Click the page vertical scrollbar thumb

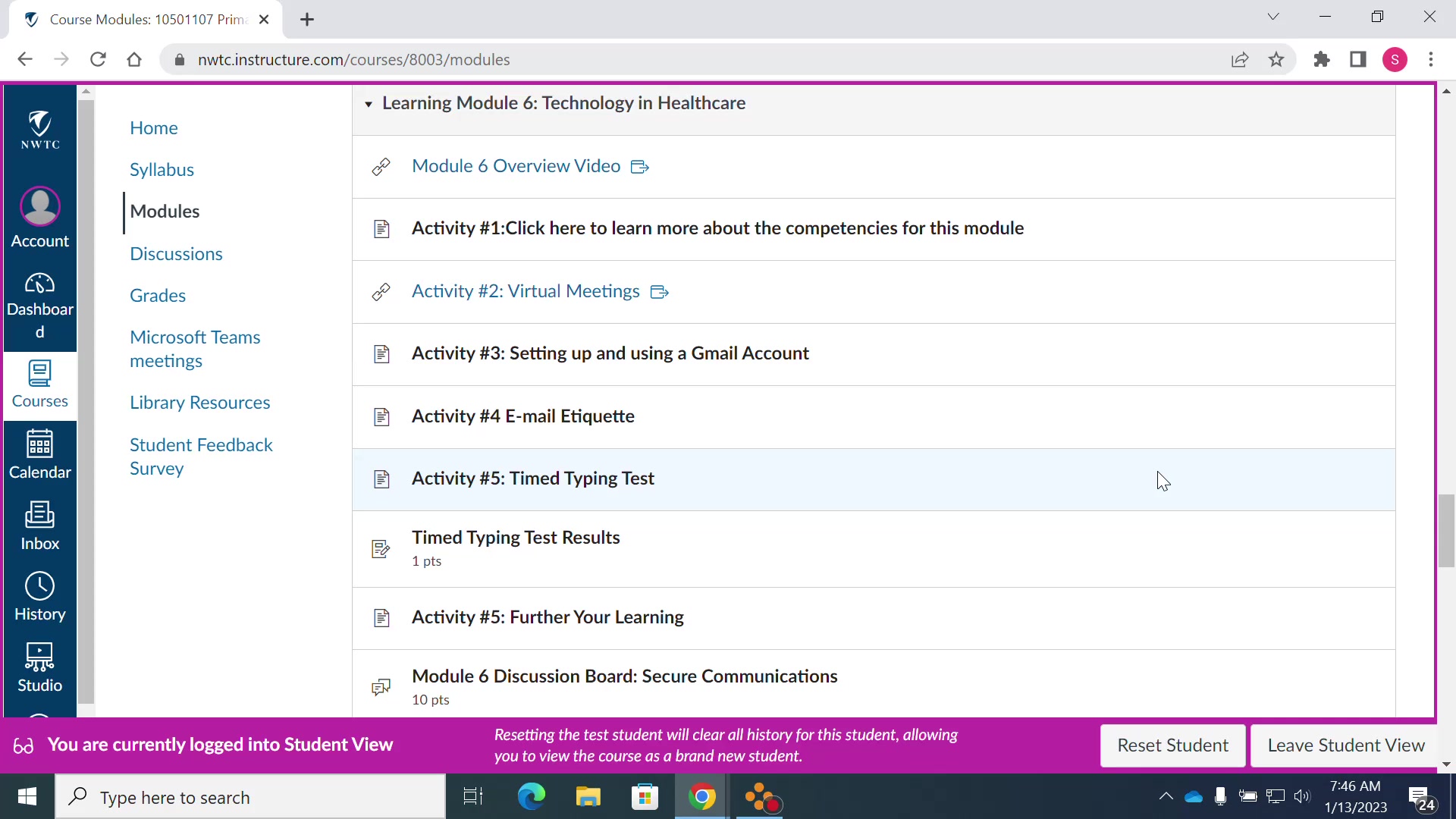1446,531
